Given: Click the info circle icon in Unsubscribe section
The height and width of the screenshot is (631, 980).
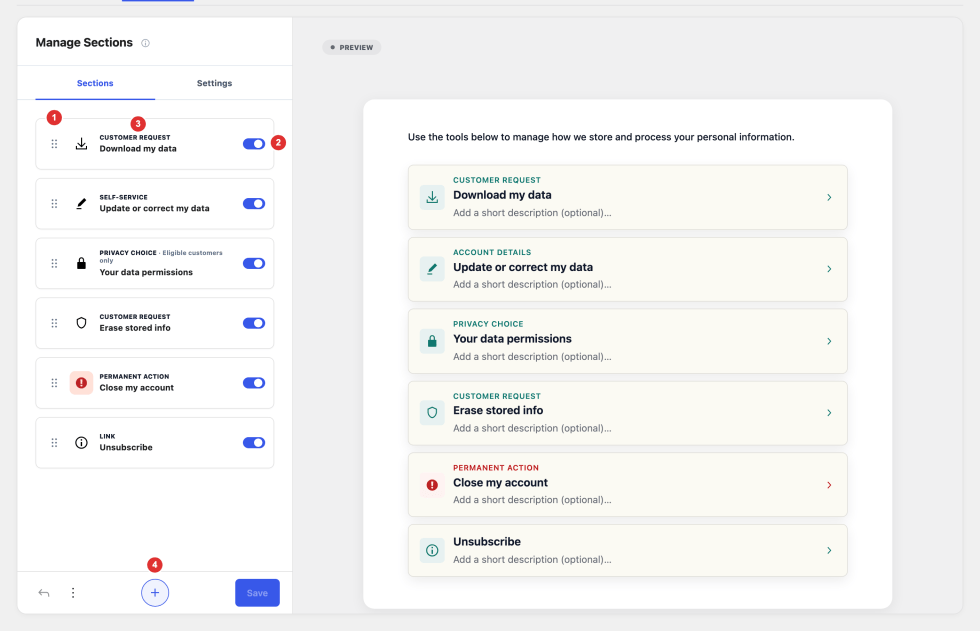Looking at the screenshot, I should pyautogui.click(x=81, y=443).
